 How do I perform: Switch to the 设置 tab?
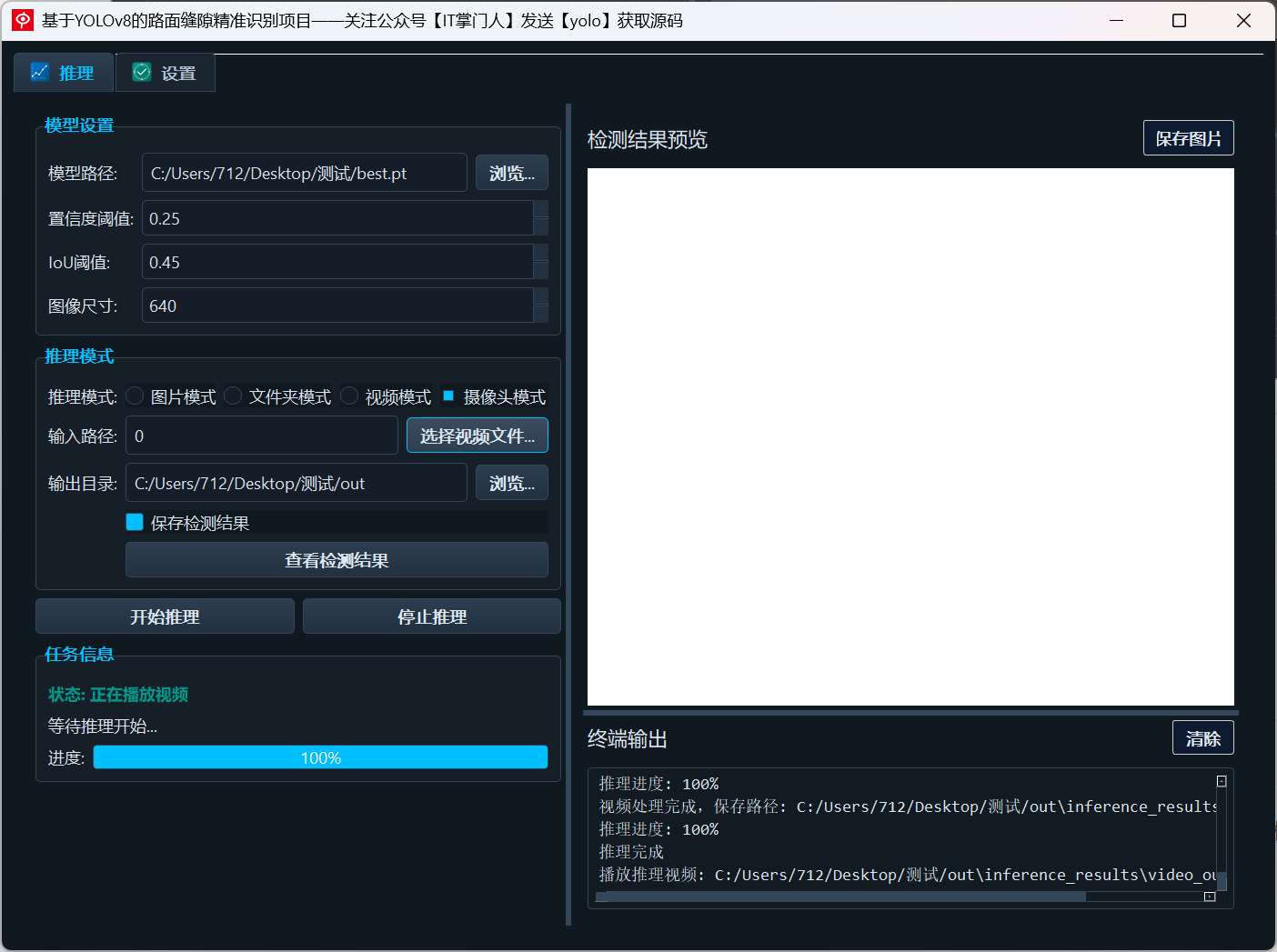tap(166, 73)
